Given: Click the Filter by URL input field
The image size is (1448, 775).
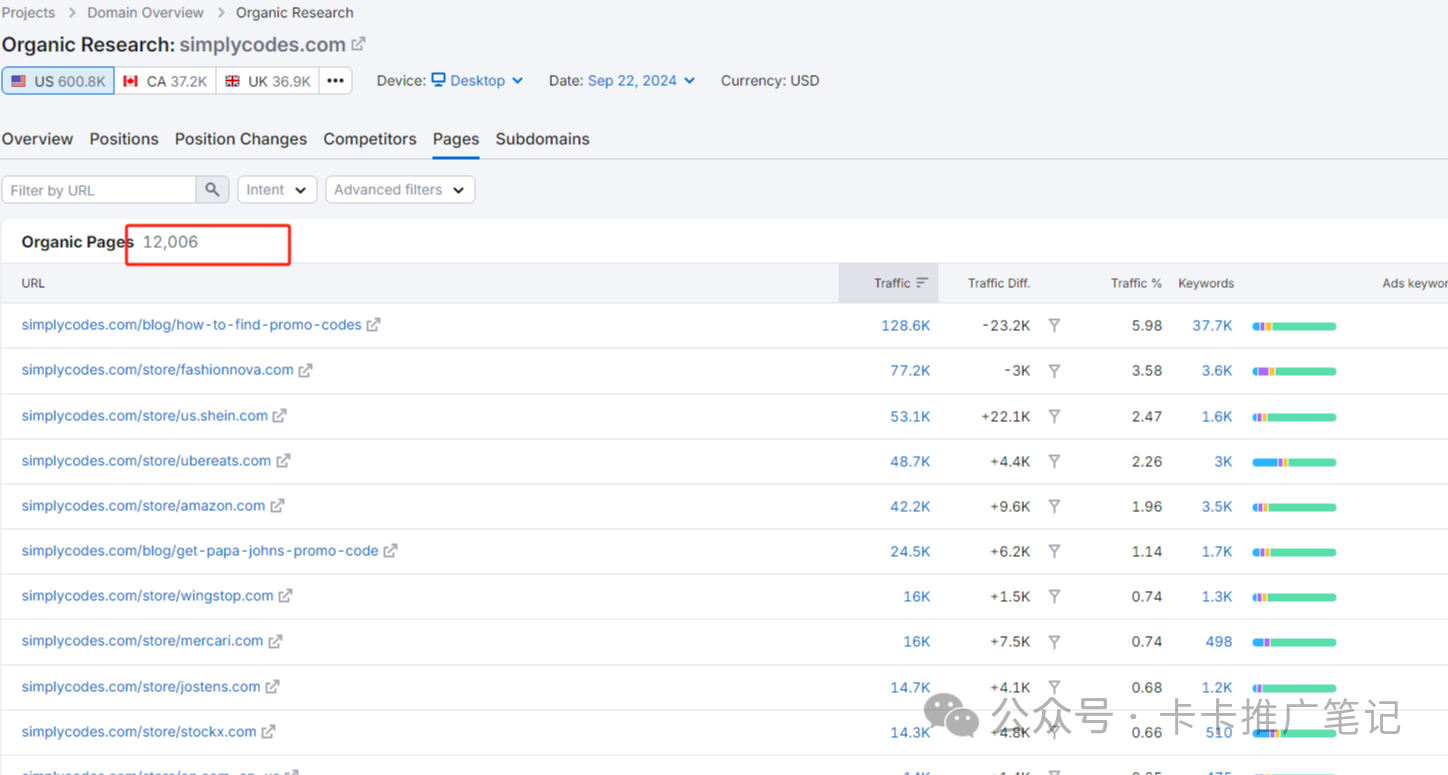Looking at the screenshot, I should (x=98, y=190).
